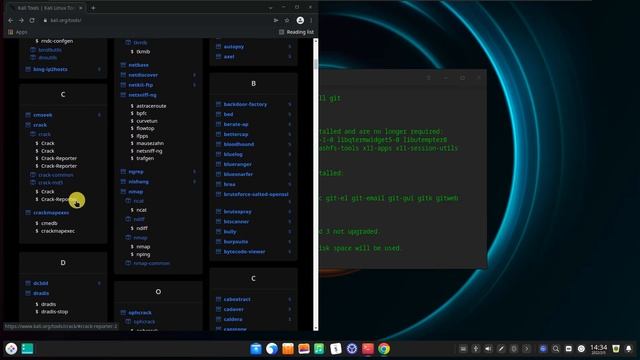The width and height of the screenshot is (640, 360).
Task: Open the netsniff-ng package link
Action: (x=142, y=95)
